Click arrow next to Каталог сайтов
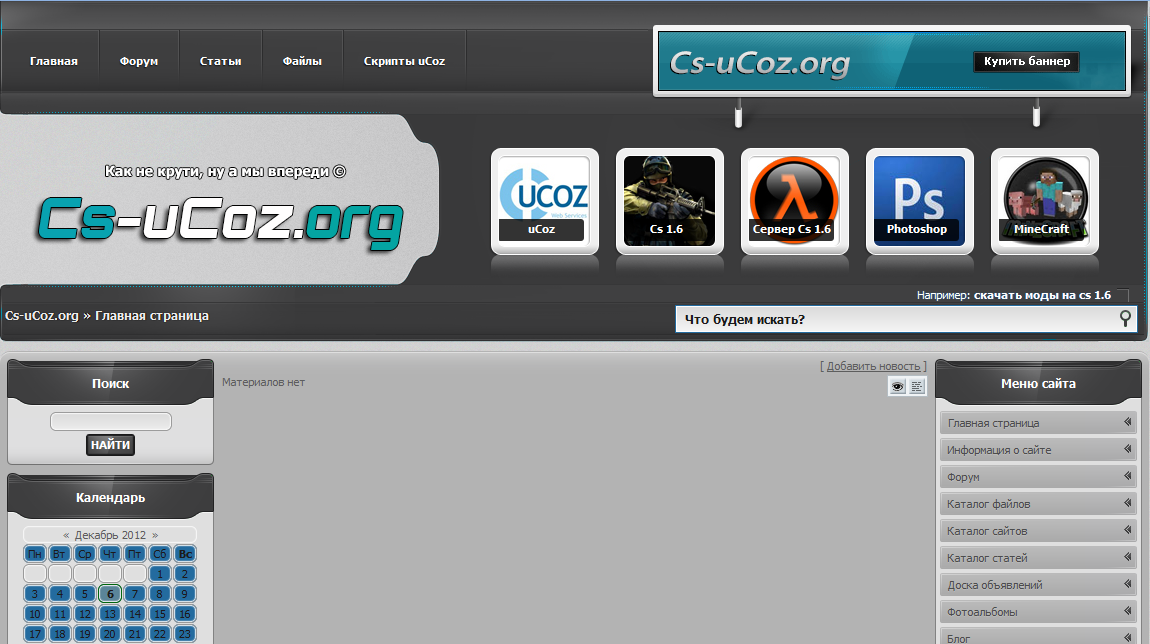Viewport: 1150px width, 644px height. point(1128,530)
